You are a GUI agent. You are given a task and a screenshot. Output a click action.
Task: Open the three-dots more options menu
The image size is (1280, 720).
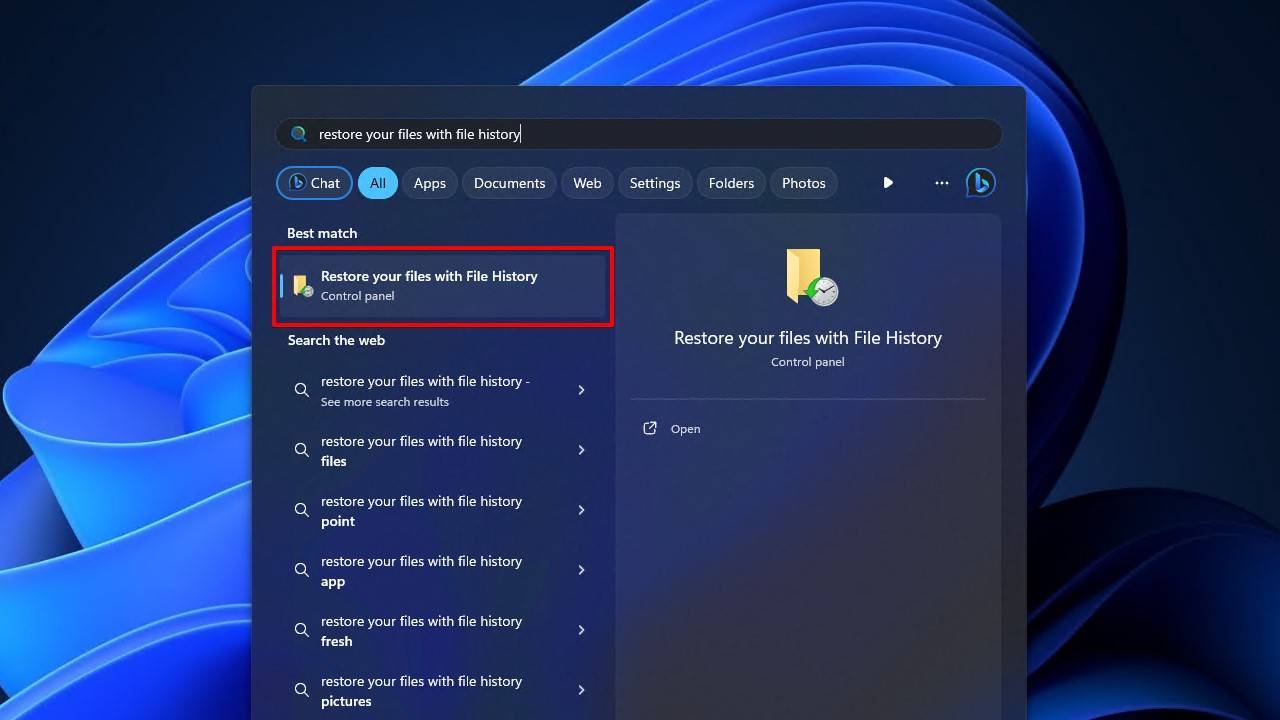coord(941,183)
